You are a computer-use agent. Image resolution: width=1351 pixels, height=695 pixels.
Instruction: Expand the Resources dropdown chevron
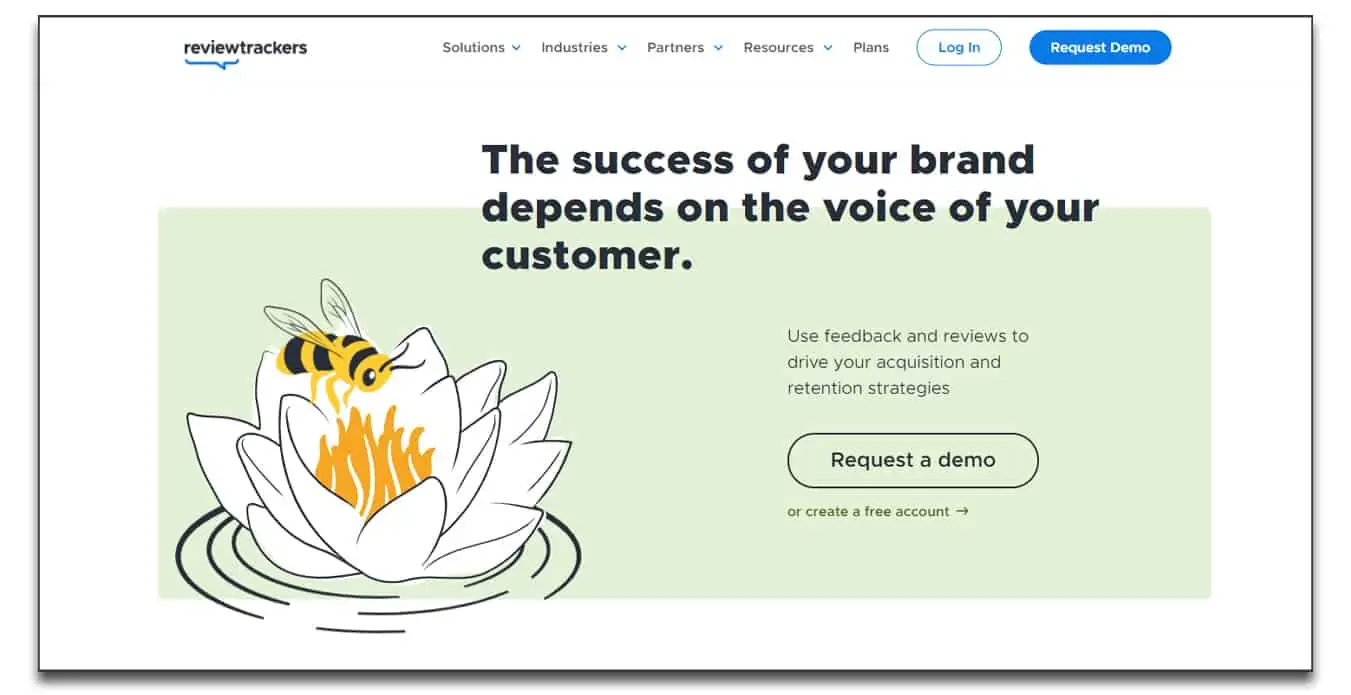pyautogui.click(x=827, y=48)
